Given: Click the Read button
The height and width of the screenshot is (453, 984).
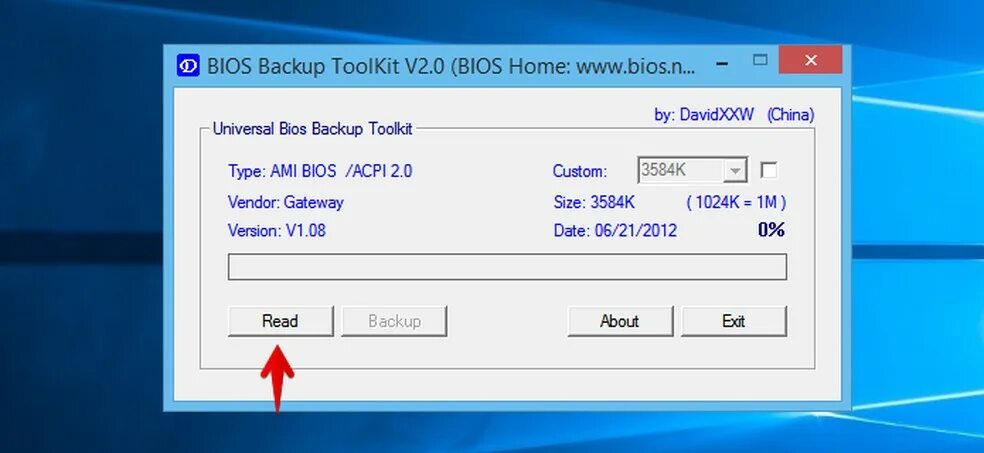Looking at the screenshot, I should pos(281,321).
